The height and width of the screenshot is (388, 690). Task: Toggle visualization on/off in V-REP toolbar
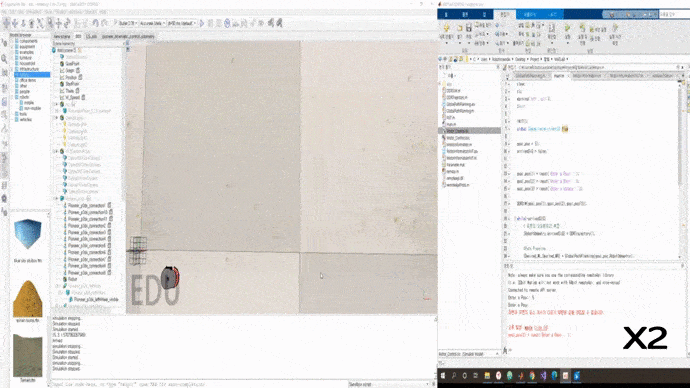pos(261,23)
